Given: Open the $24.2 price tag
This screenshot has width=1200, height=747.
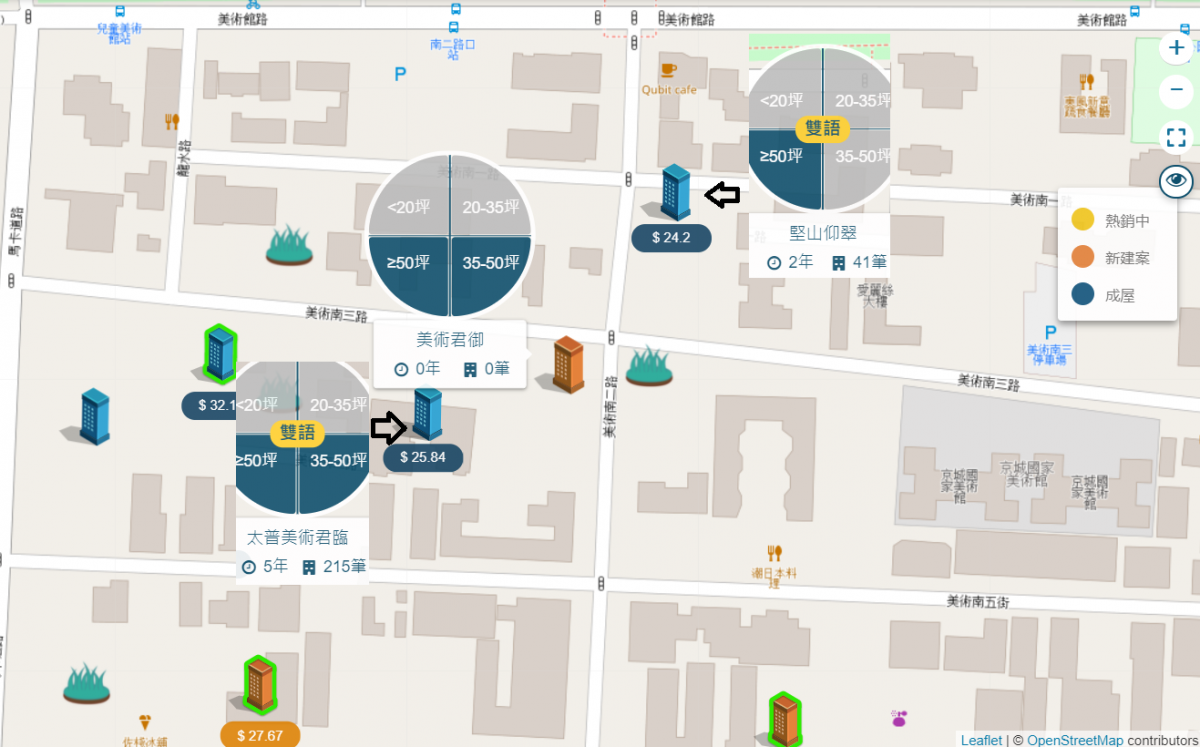Looking at the screenshot, I should click(x=671, y=238).
